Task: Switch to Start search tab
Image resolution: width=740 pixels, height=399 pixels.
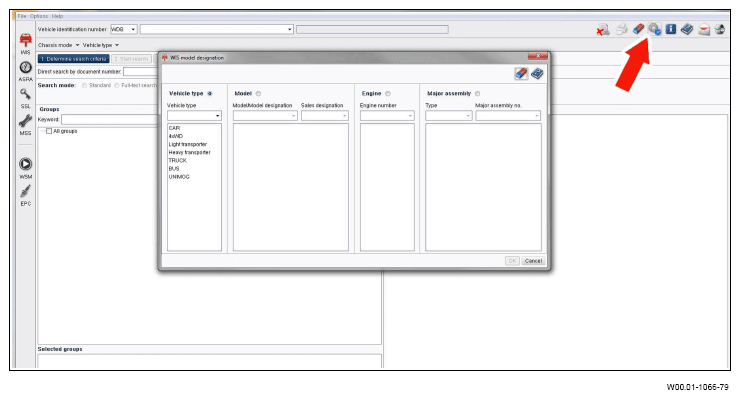Action: pos(131,59)
